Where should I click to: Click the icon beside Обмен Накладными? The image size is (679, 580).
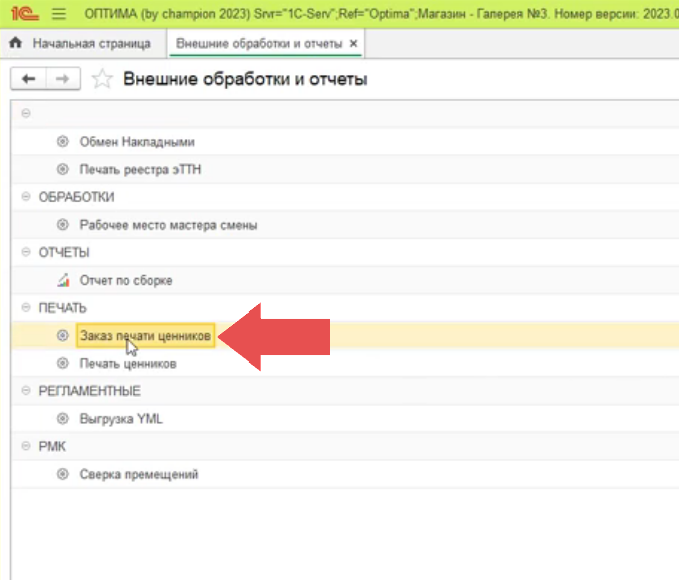(x=63, y=142)
